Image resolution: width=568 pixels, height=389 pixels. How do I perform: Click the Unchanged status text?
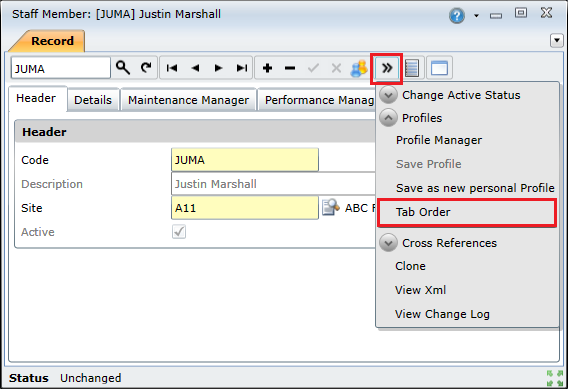(91, 378)
